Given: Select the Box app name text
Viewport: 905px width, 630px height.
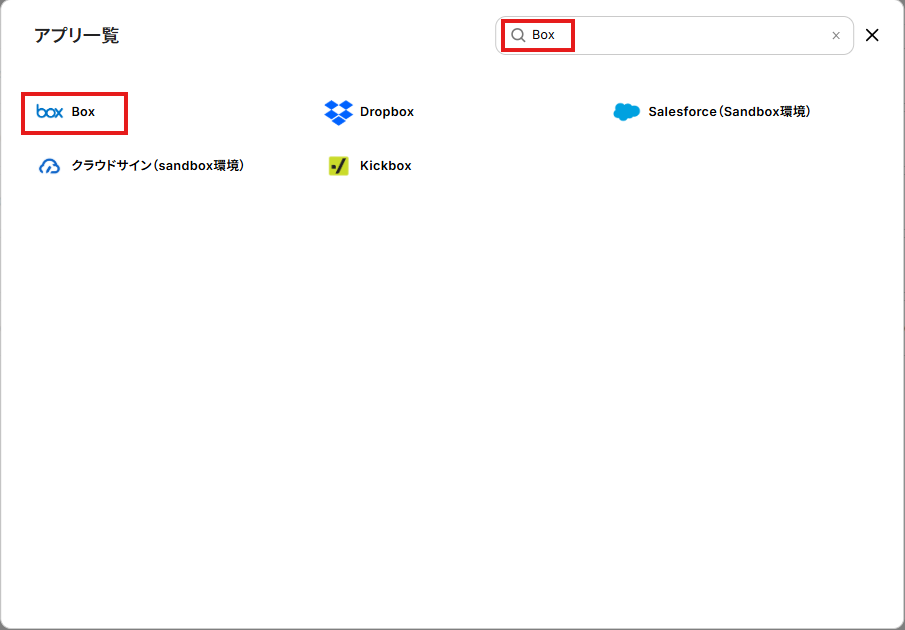Looking at the screenshot, I should click(83, 112).
